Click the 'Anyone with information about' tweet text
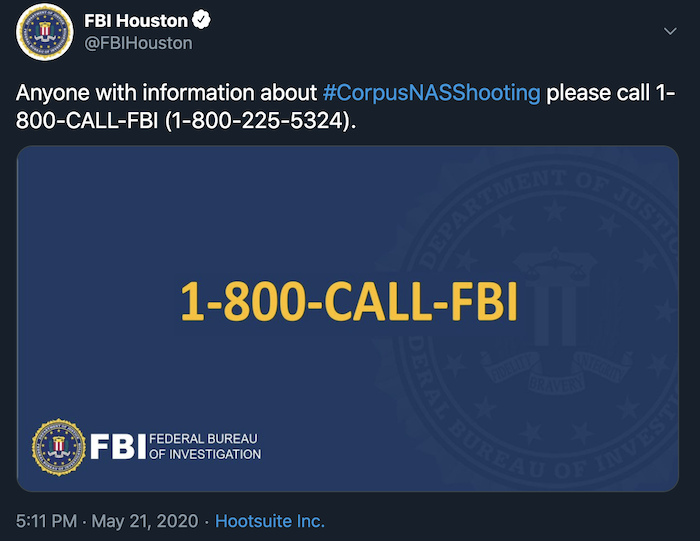 pos(167,93)
